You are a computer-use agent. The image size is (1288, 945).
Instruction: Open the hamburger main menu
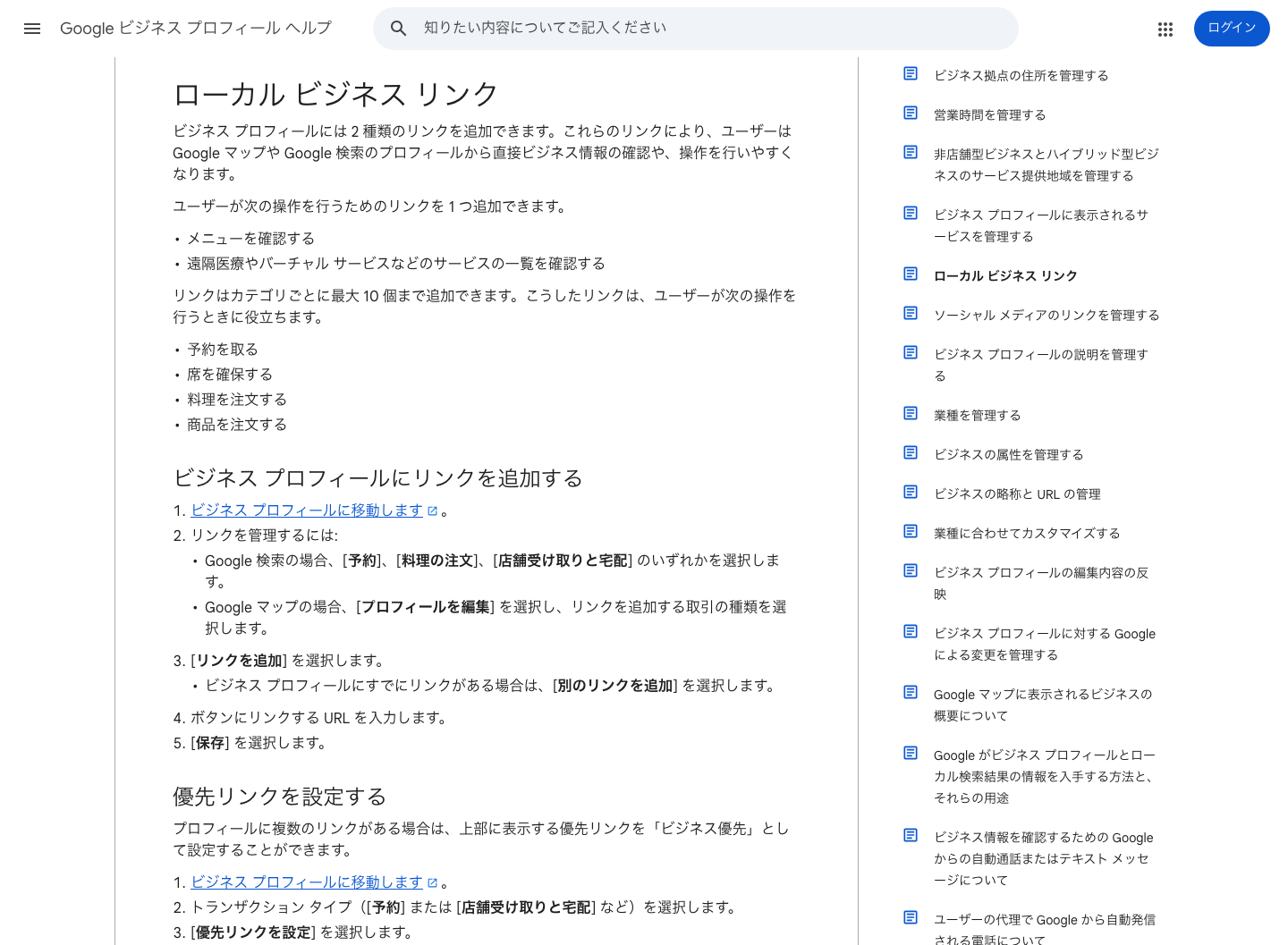point(32,29)
